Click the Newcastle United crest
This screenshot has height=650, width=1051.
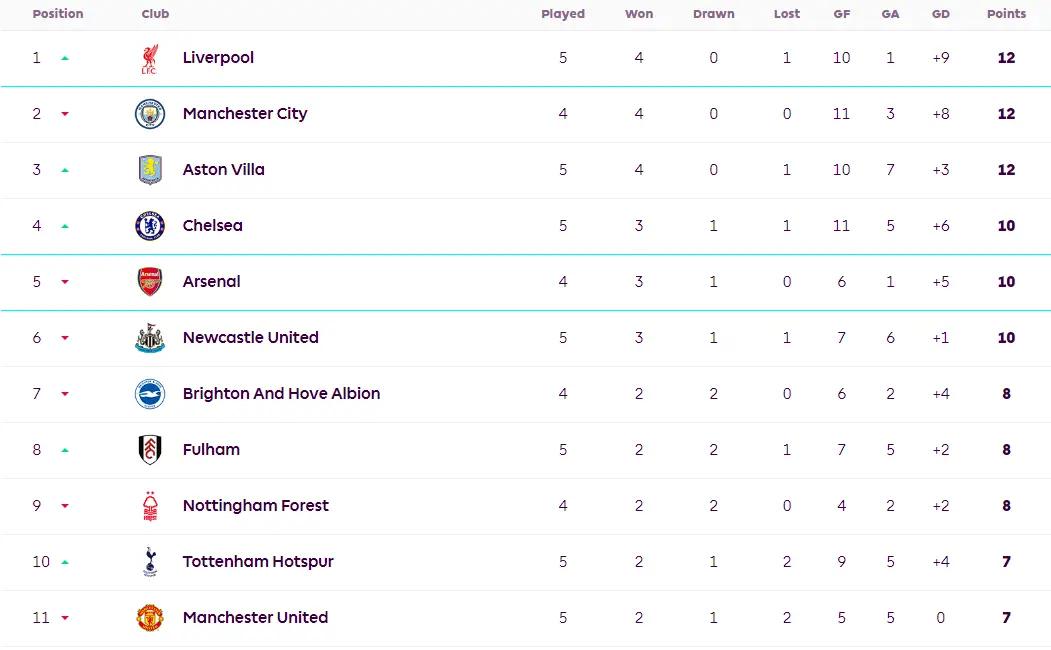pyautogui.click(x=149, y=338)
